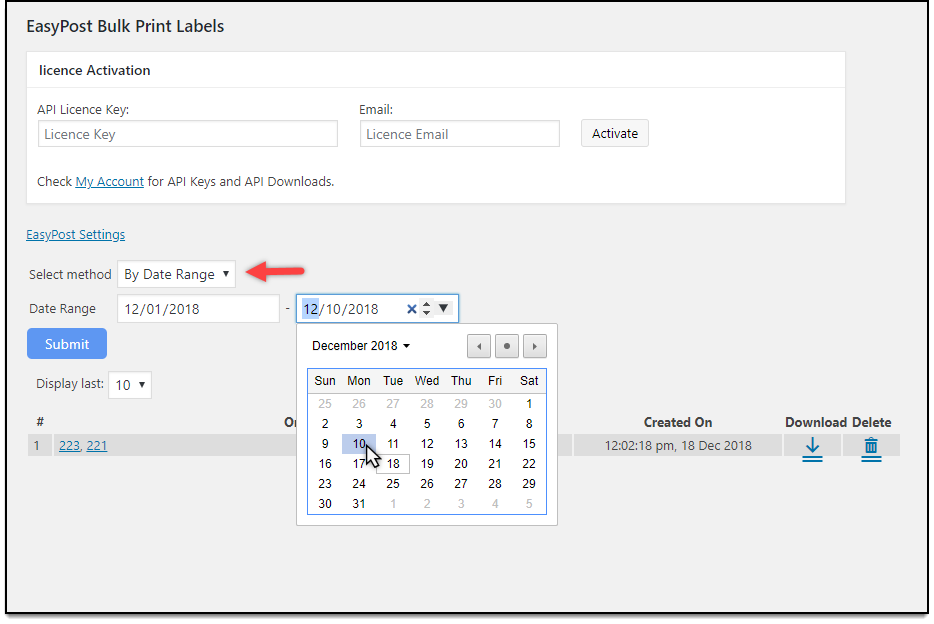Select December 22 in calendar
Screen dimensions: 934x624
pyautogui.click(x=529, y=464)
